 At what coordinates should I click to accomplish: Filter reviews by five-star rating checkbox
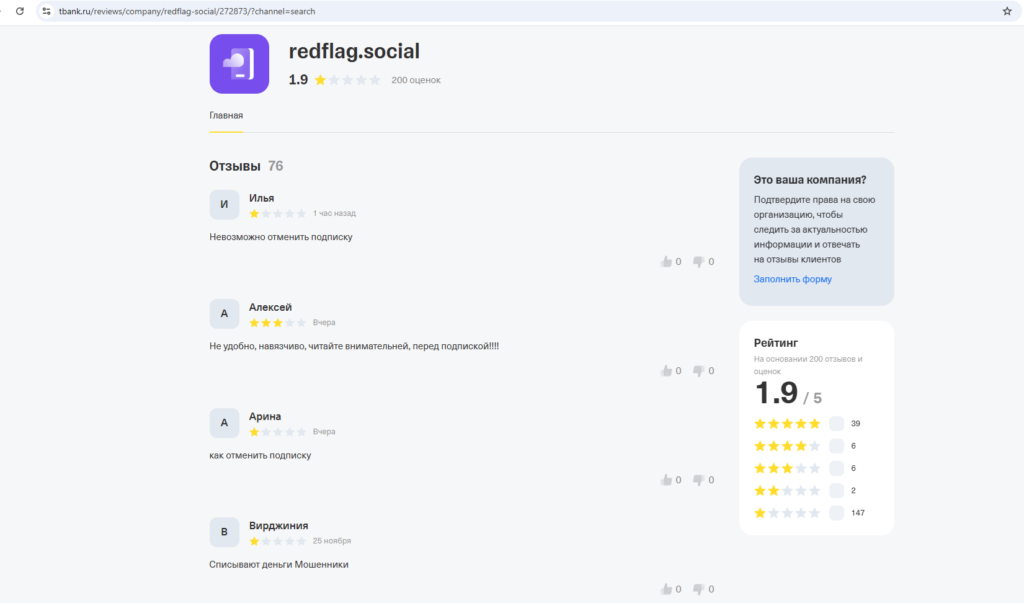836,423
